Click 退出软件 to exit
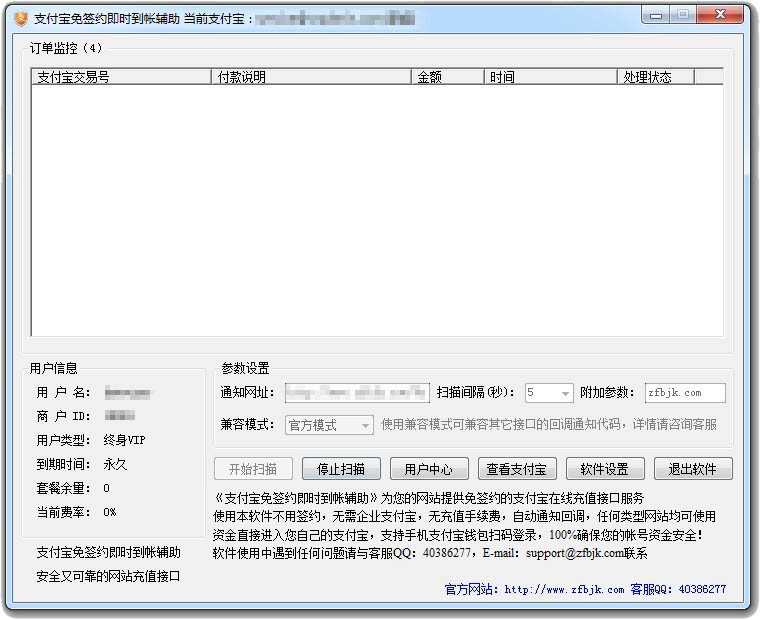This screenshot has height=620, width=760. tap(693, 469)
